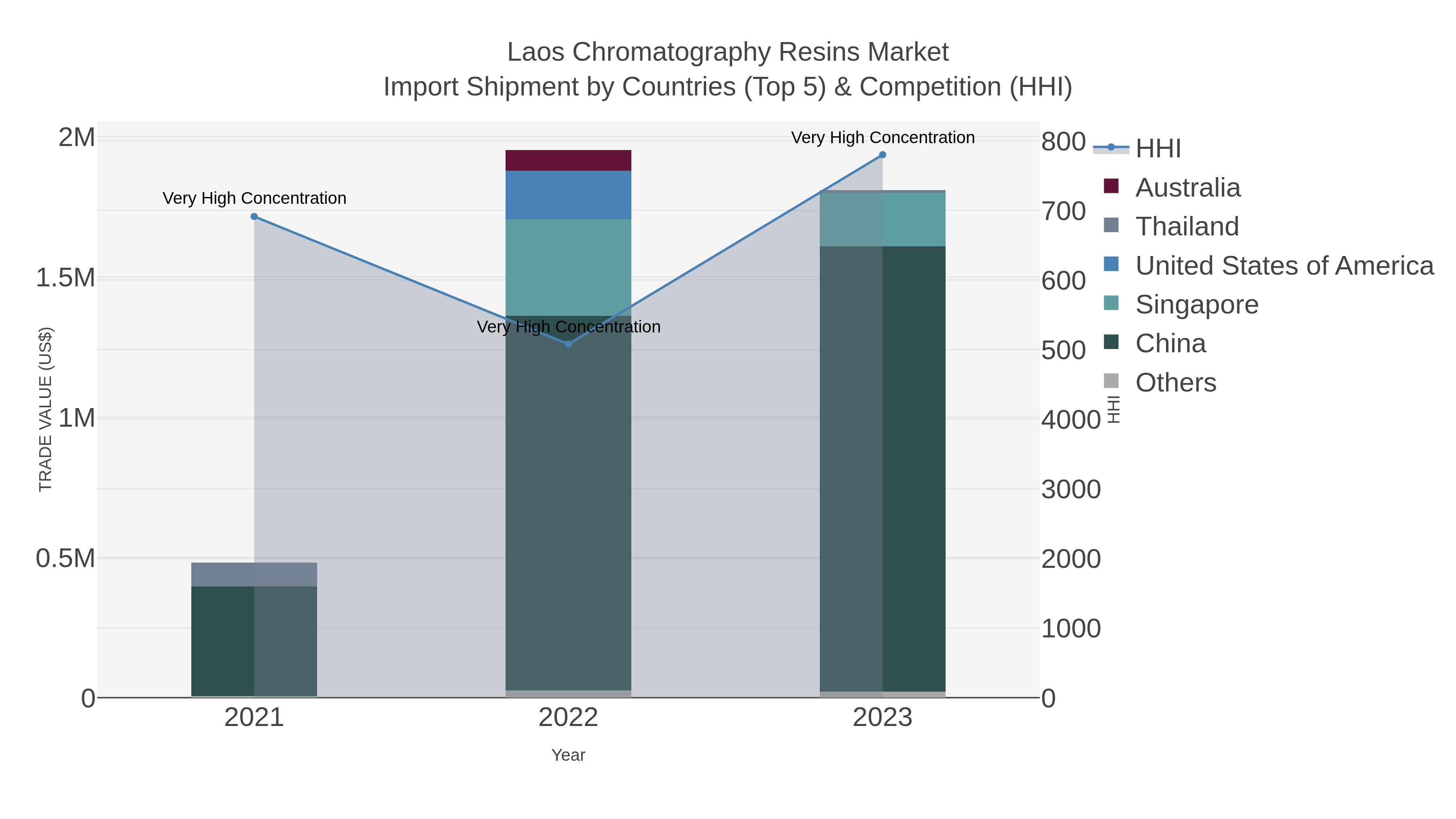Click the China dark green legend swatch

pos(1111,342)
